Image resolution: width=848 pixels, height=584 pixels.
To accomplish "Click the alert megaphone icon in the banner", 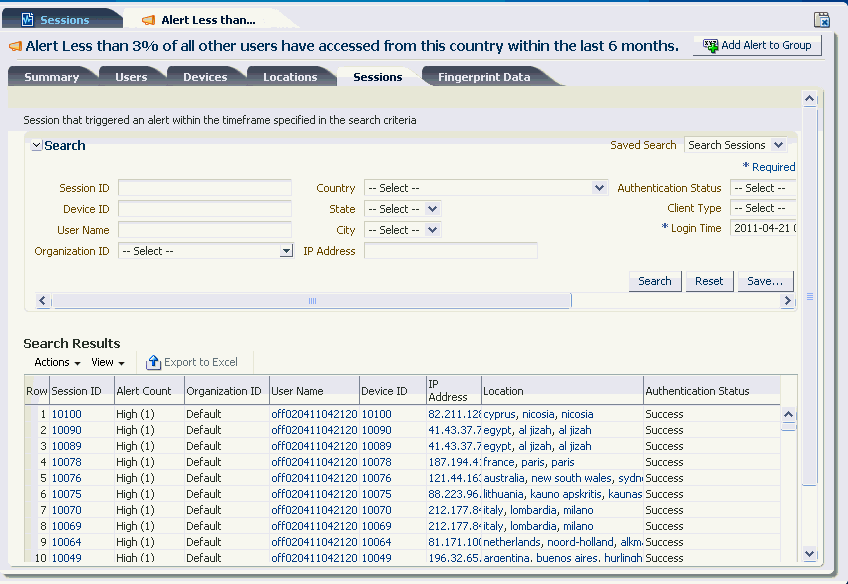I will pyautogui.click(x=14, y=45).
